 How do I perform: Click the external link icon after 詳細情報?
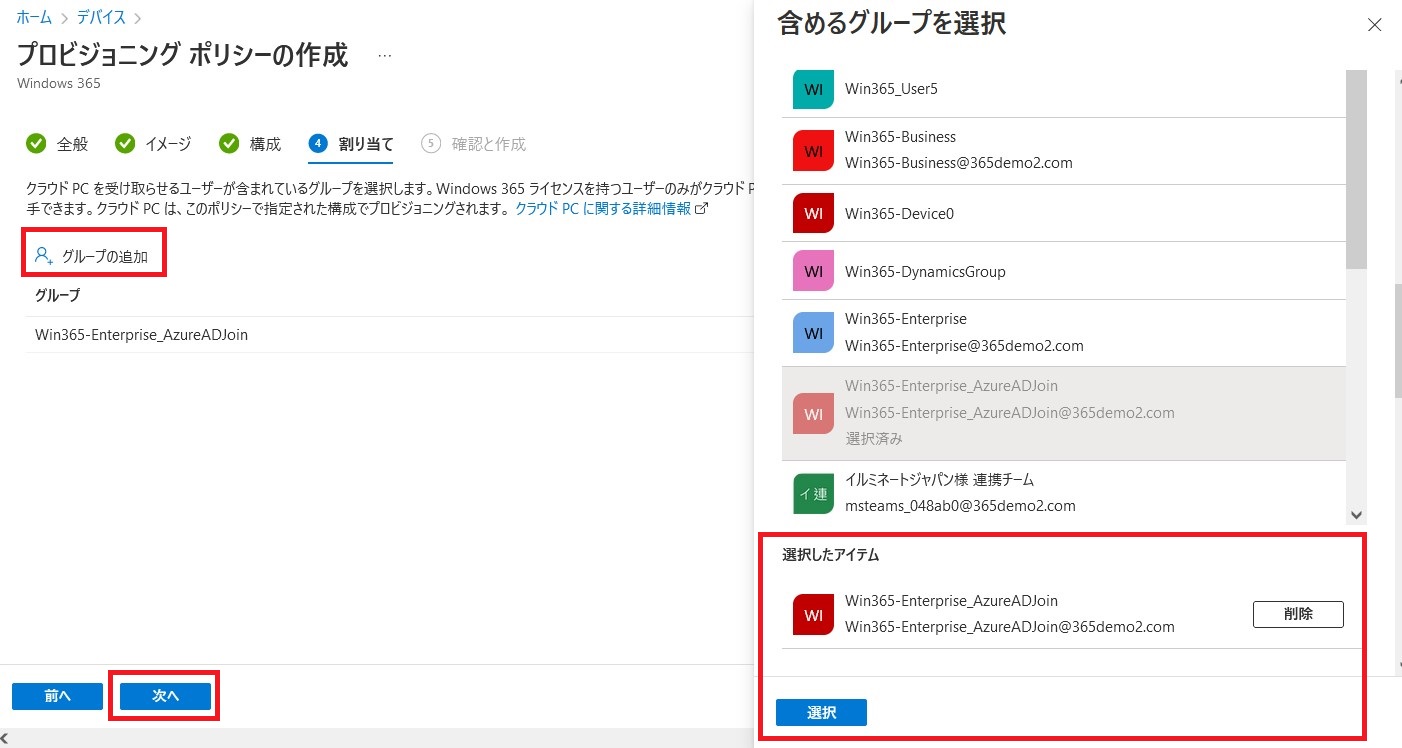point(701,209)
